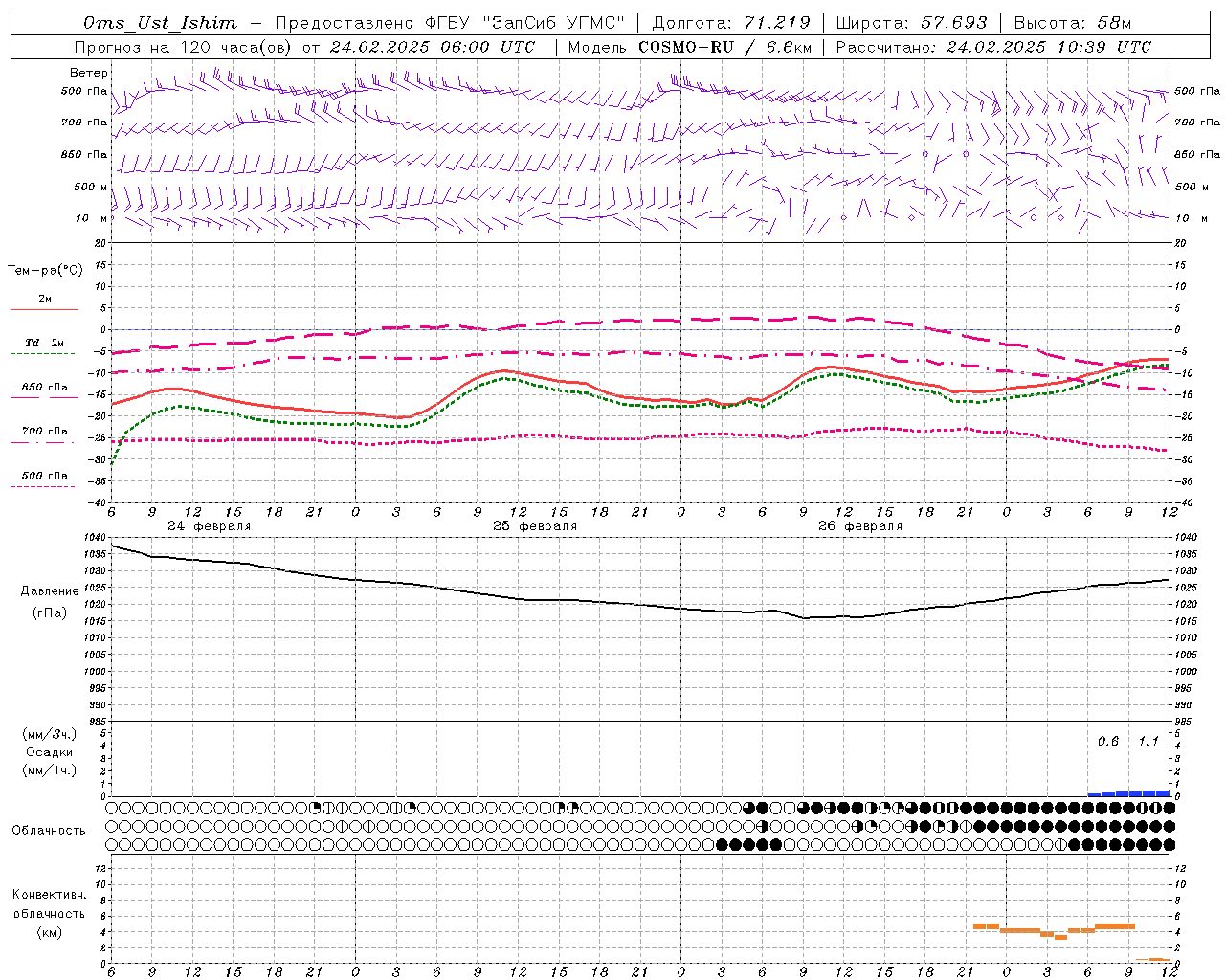The width and height of the screenshot is (1225, 980).
Task: Click the 24 февраля date label
Action: tap(209, 526)
